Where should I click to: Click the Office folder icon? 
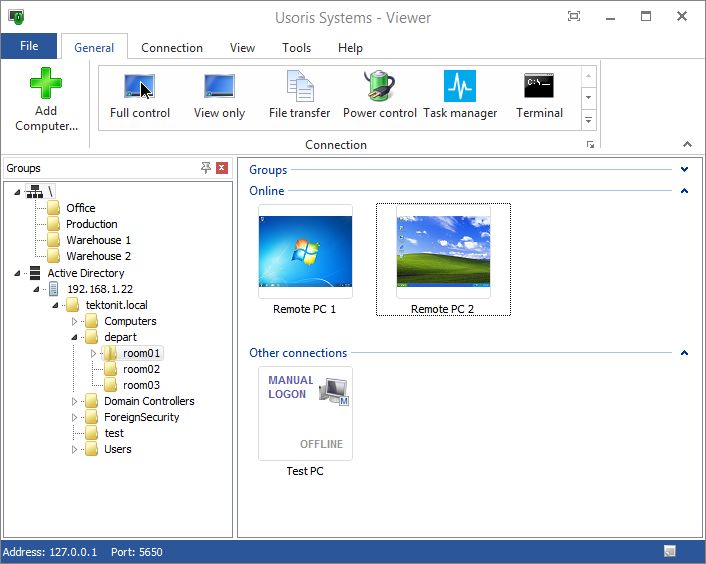point(53,208)
